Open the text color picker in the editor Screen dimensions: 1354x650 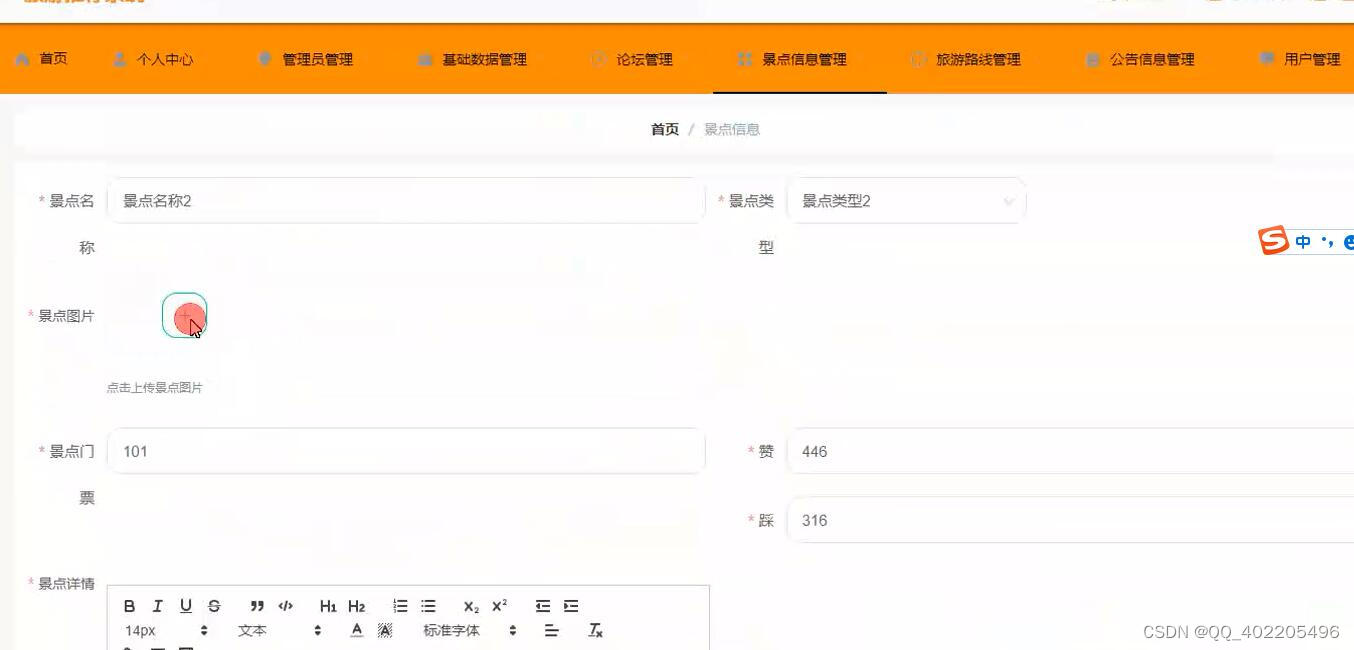[356, 630]
